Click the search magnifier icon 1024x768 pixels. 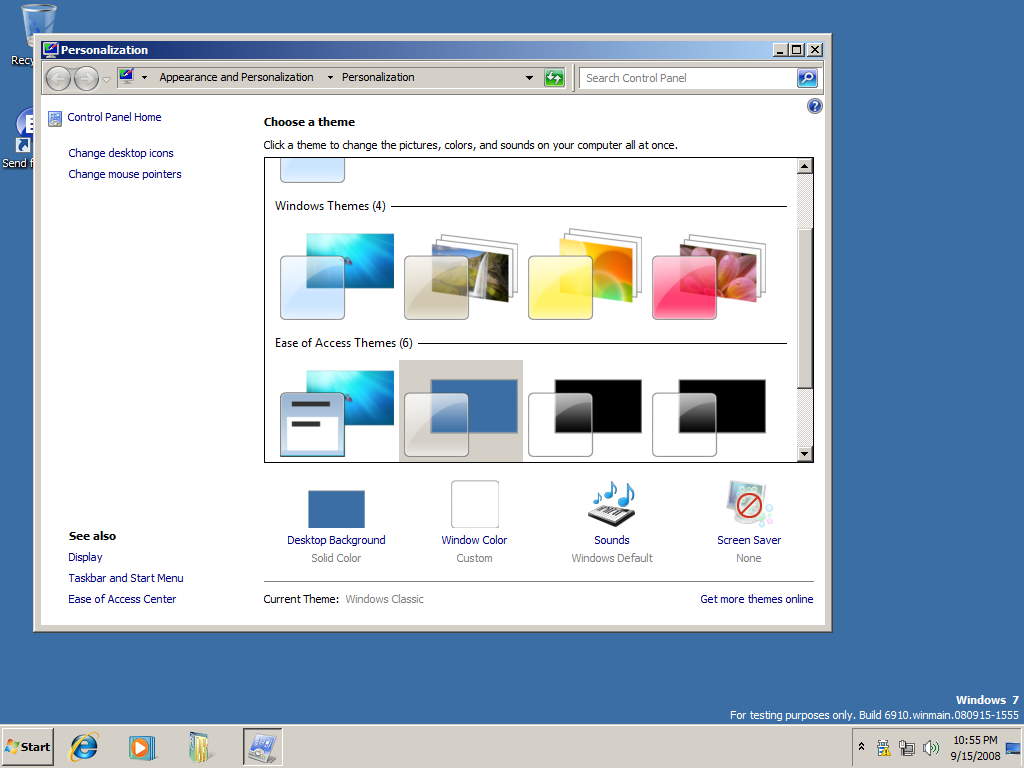coord(806,78)
